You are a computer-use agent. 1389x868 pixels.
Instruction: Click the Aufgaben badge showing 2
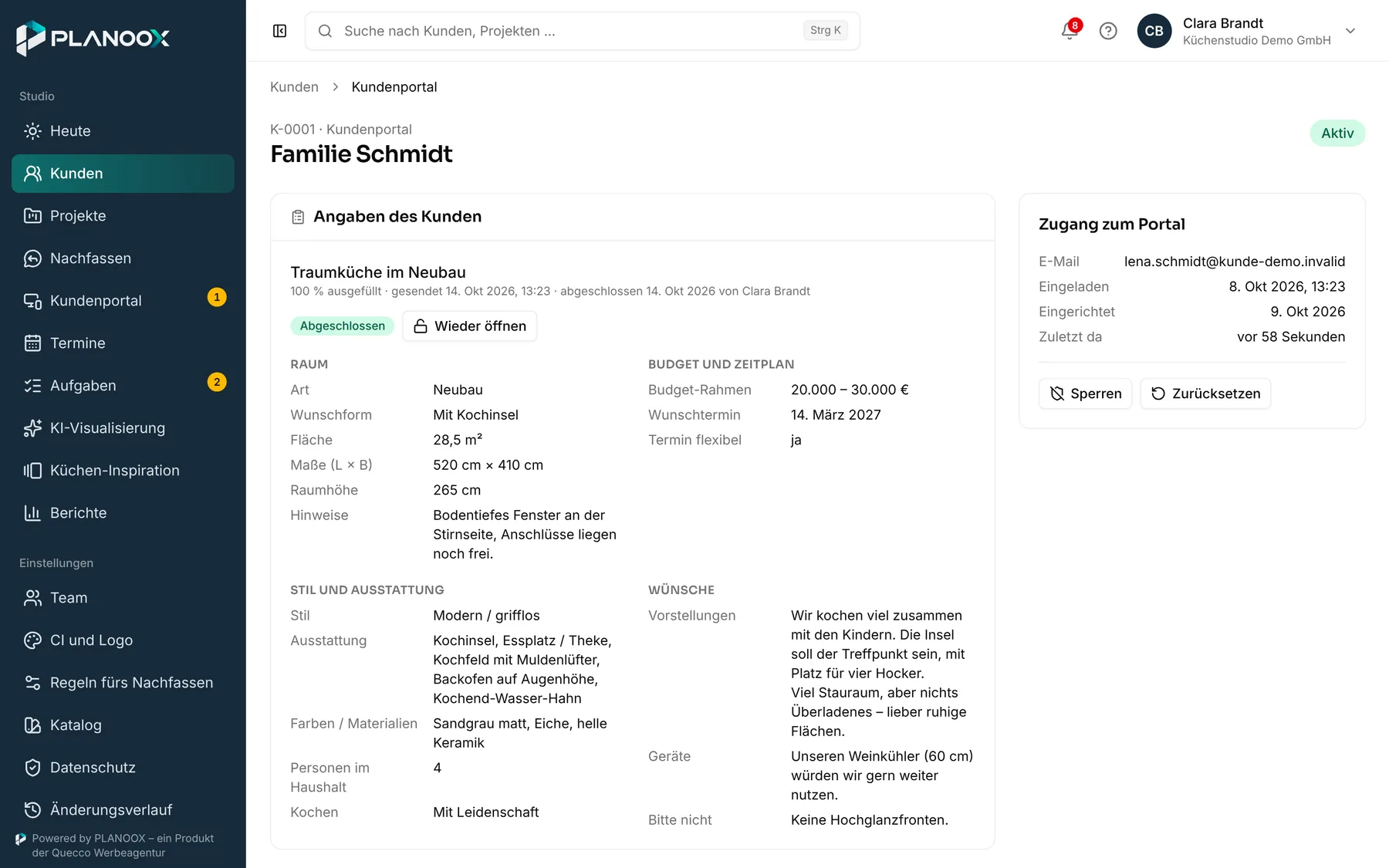tap(217, 382)
